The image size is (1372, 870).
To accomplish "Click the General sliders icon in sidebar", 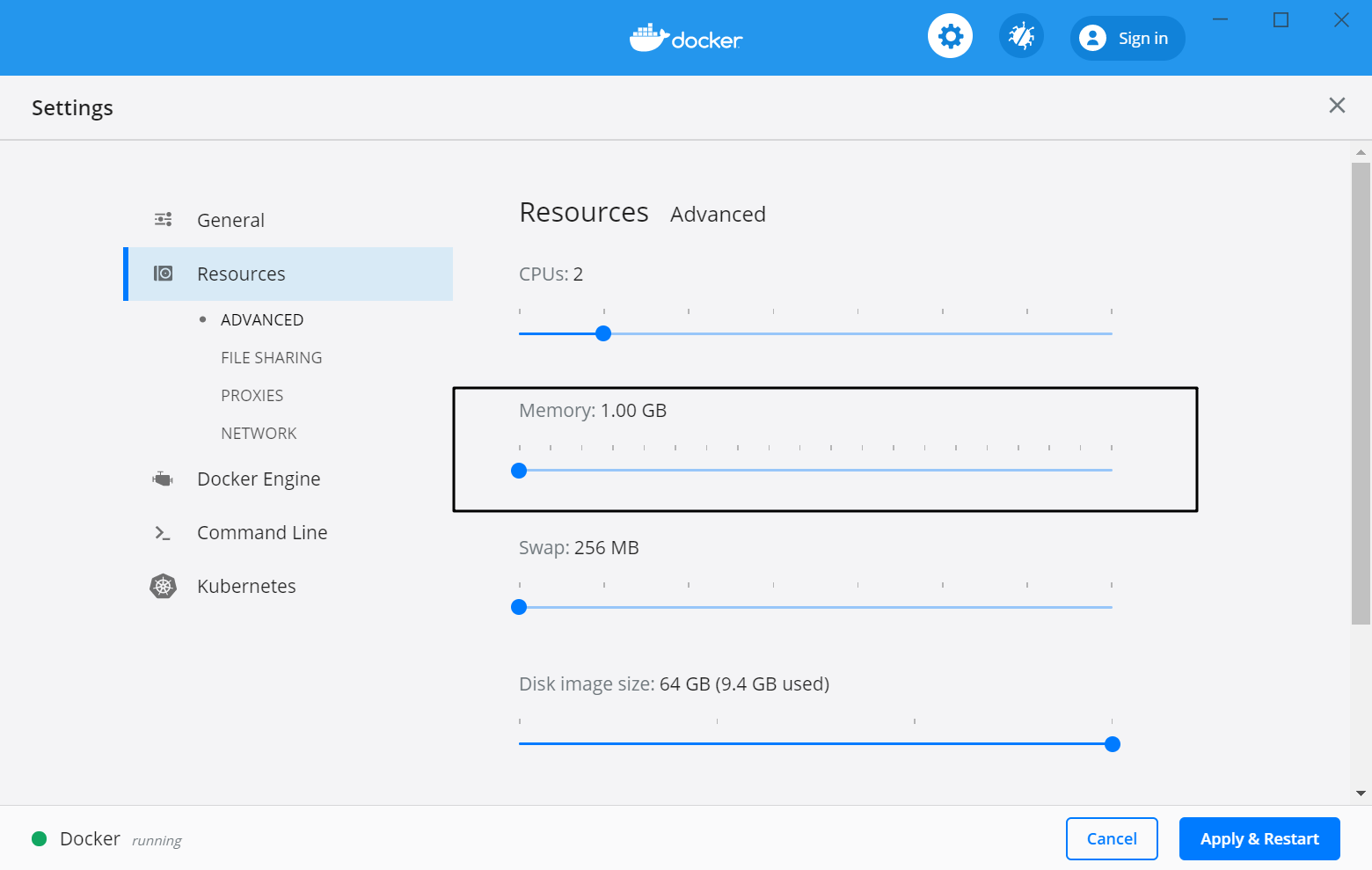I will coord(164,220).
